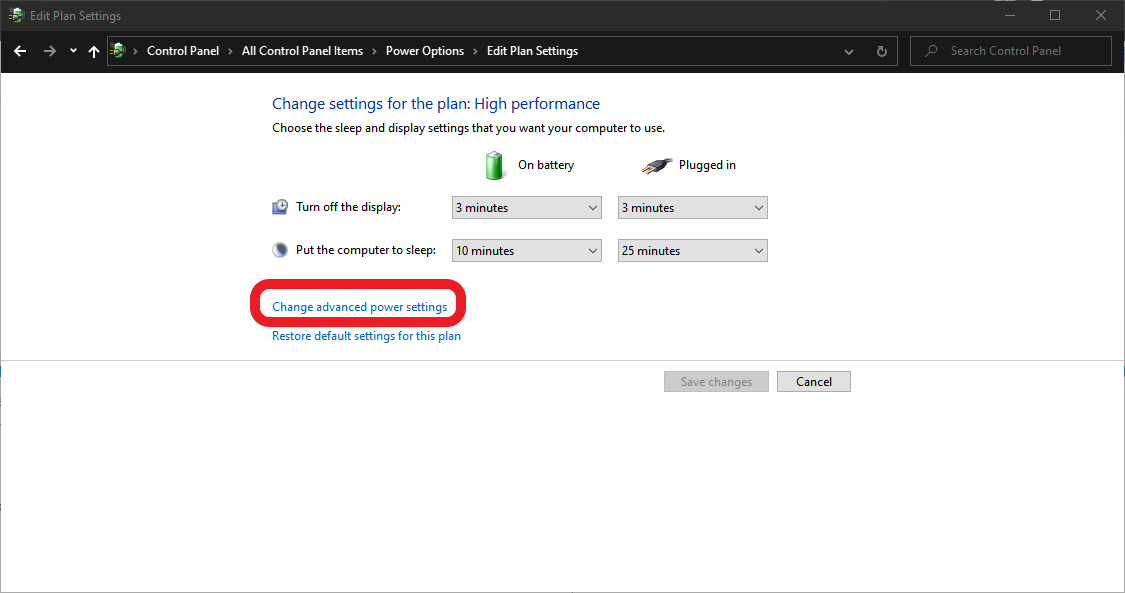Click the Edit Plan Settings breadcrumb
The image size is (1125, 593).
tap(532, 51)
